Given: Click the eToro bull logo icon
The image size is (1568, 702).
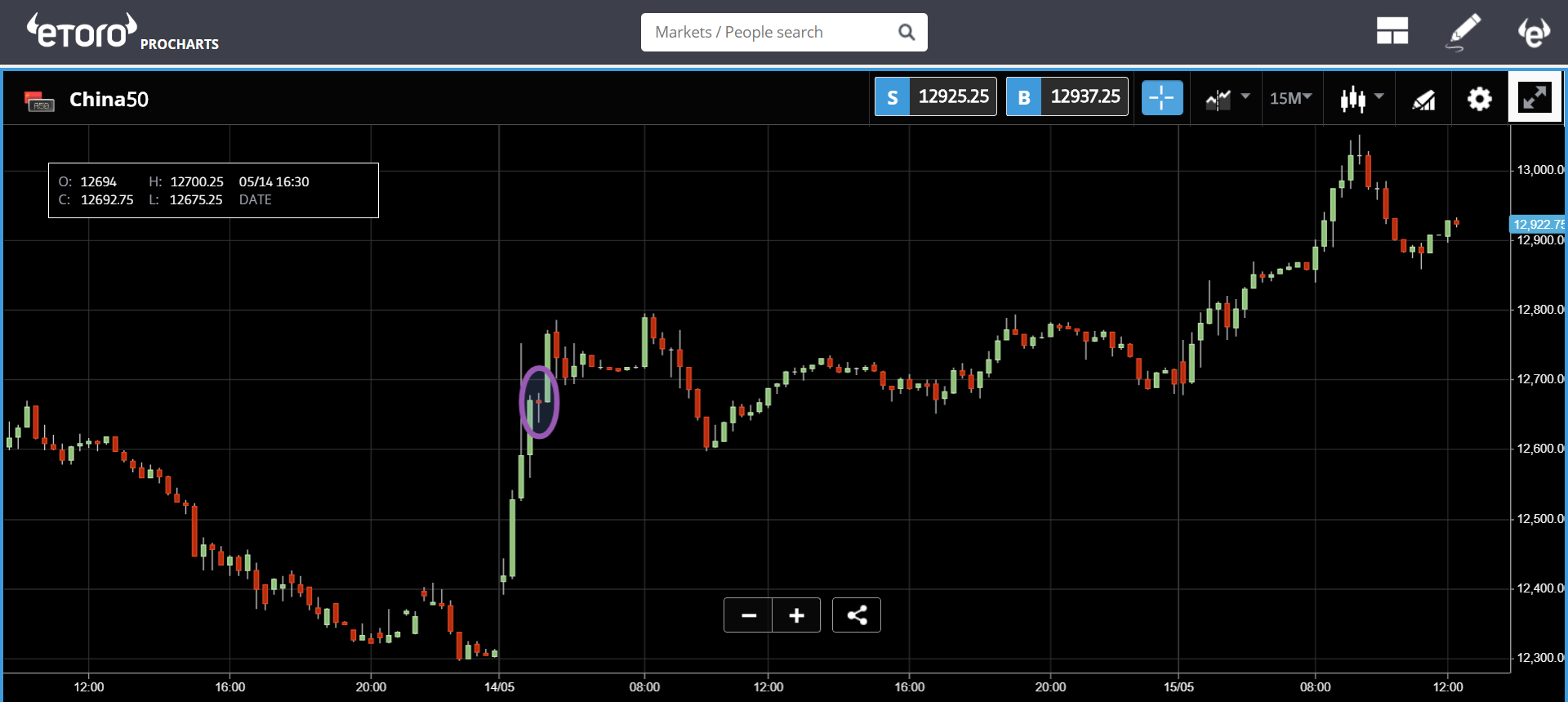Looking at the screenshot, I should (1534, 32).
